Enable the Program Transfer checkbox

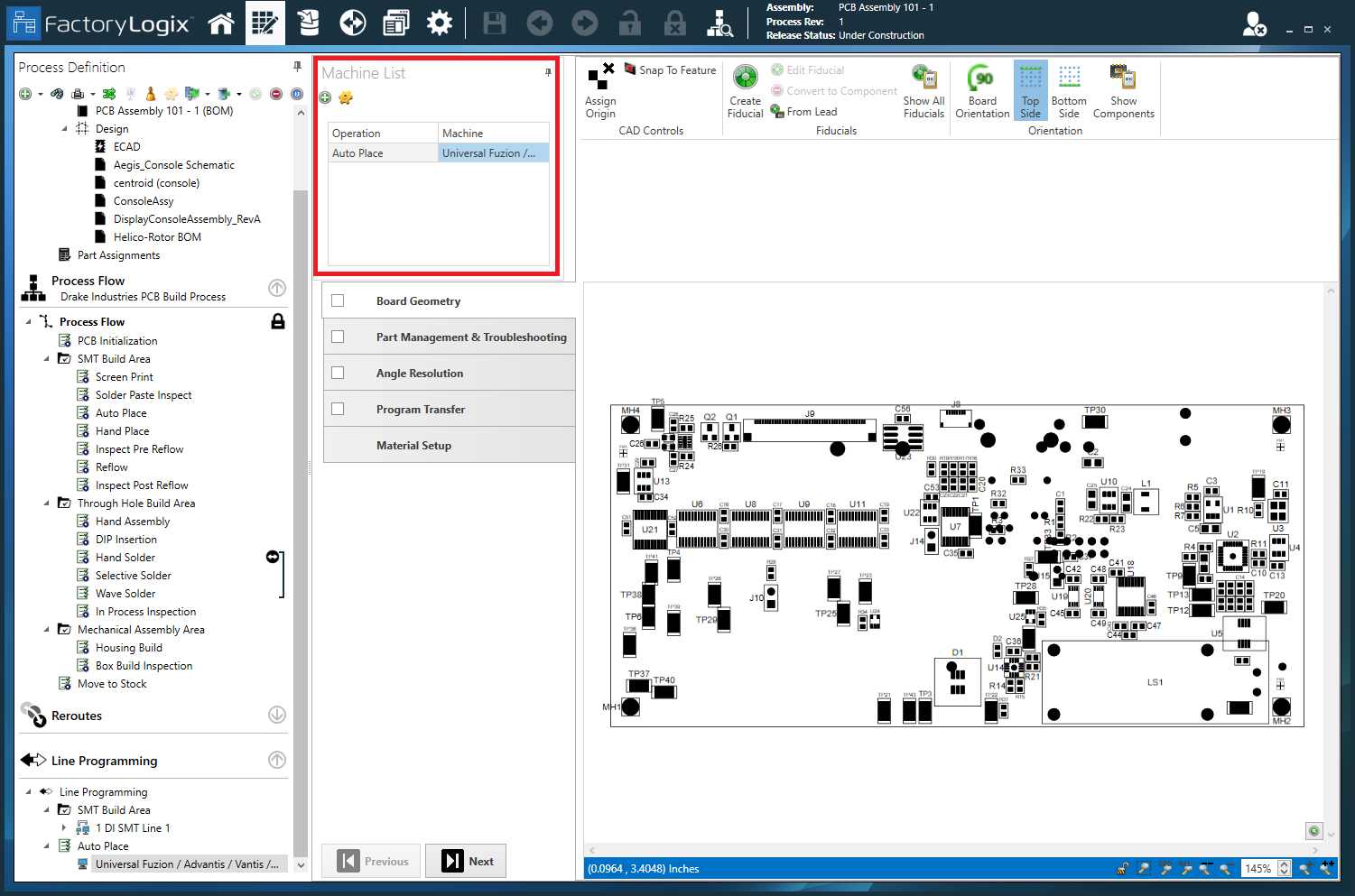coord(338,410)
